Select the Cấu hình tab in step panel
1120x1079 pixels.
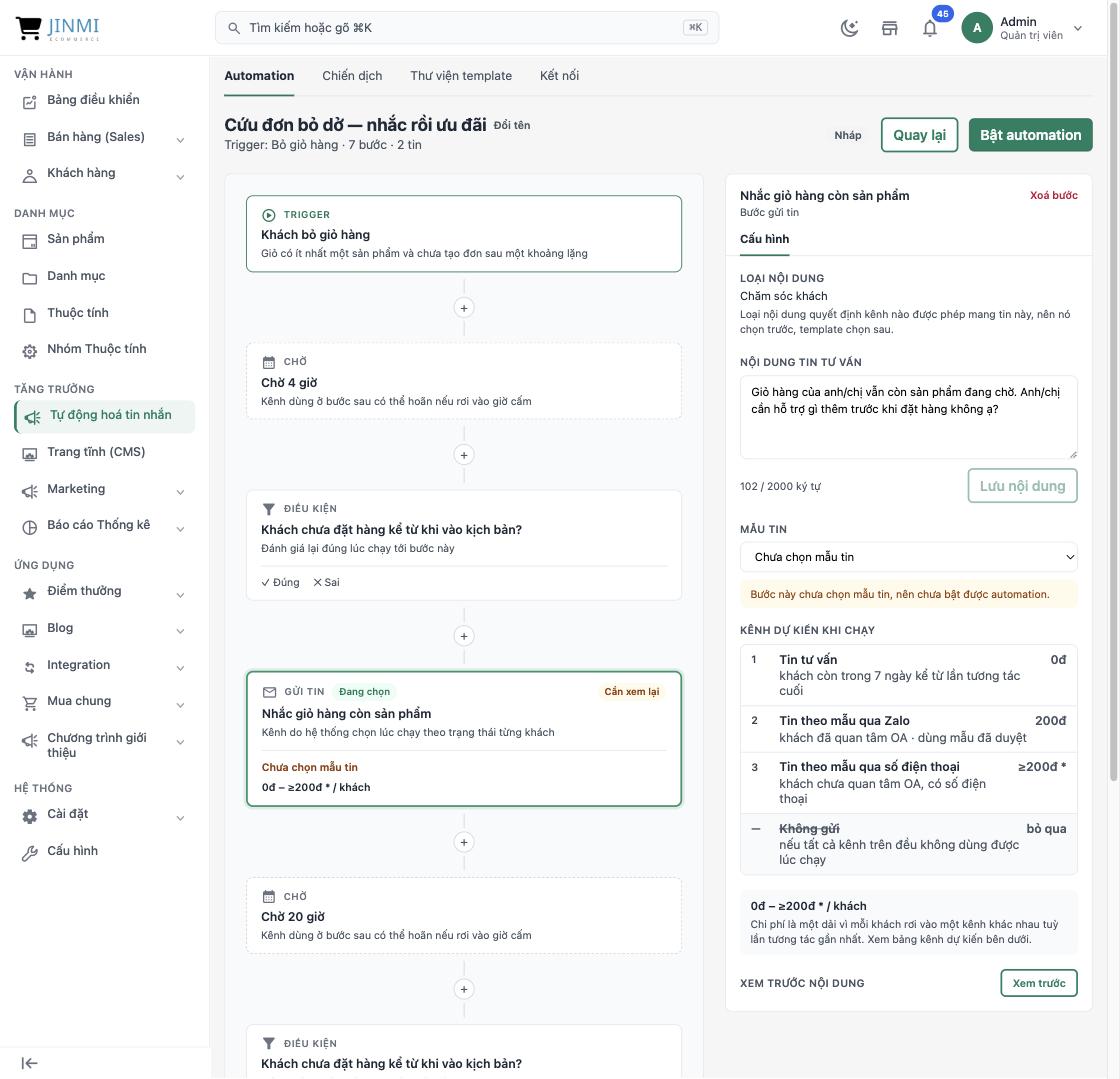pyautogui.click(x=764, y=239)
